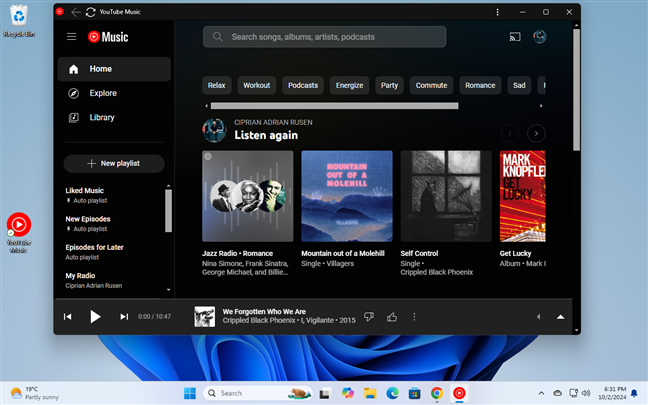This screenshot has height=405, width=648.
Task: Open the player bar more options menu
Action: 414,317
